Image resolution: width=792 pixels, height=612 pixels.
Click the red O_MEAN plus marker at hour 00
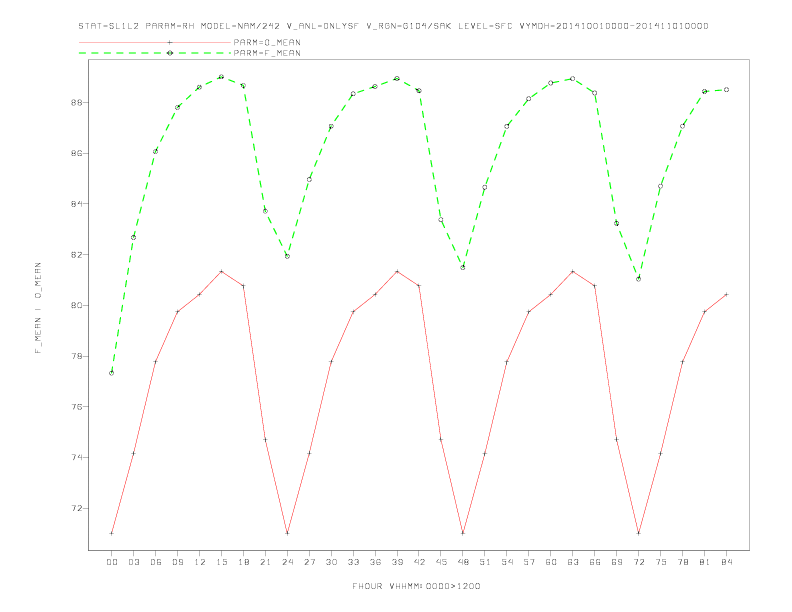[112, 533]
